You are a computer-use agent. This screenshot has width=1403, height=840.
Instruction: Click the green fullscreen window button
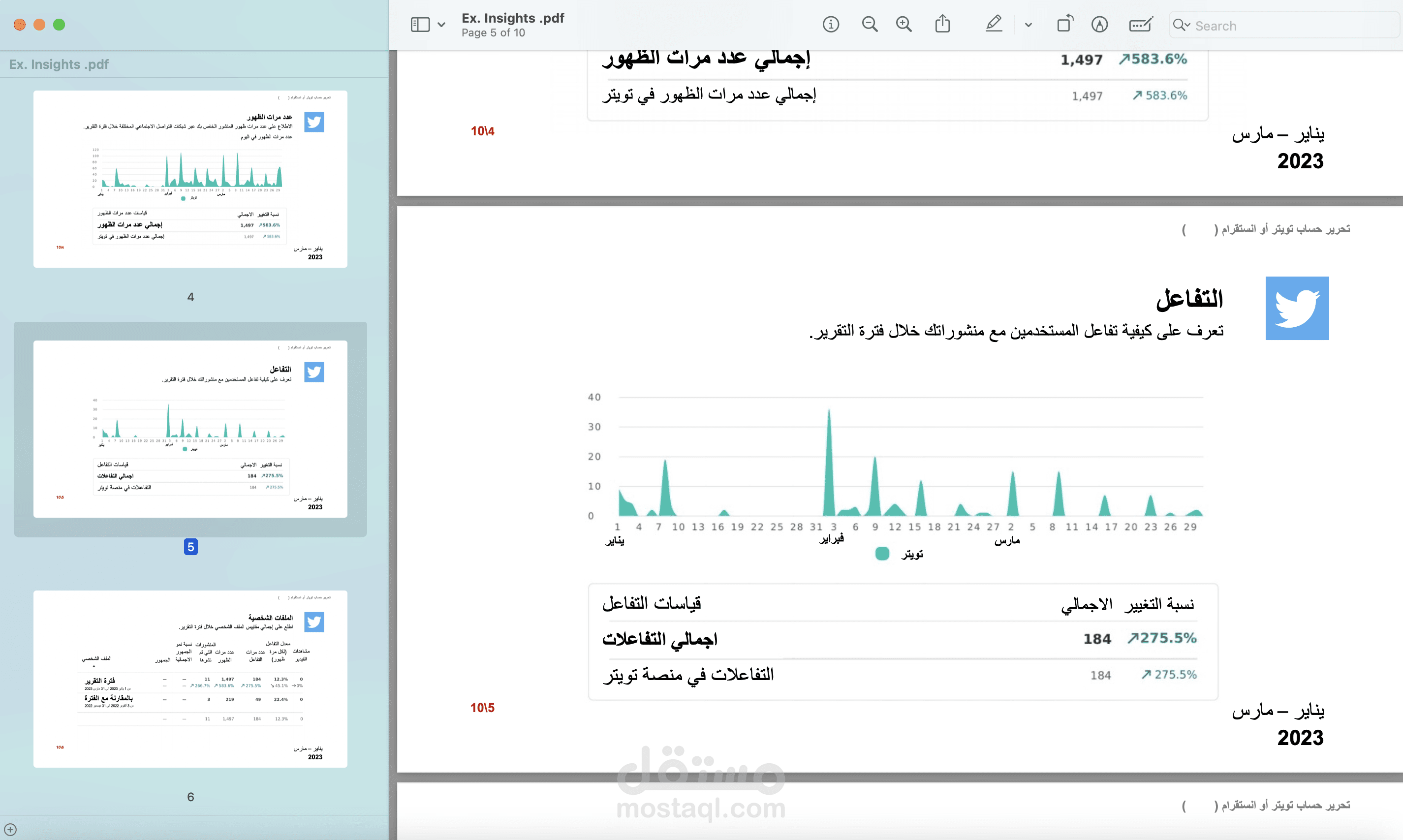tap(59, 25)
